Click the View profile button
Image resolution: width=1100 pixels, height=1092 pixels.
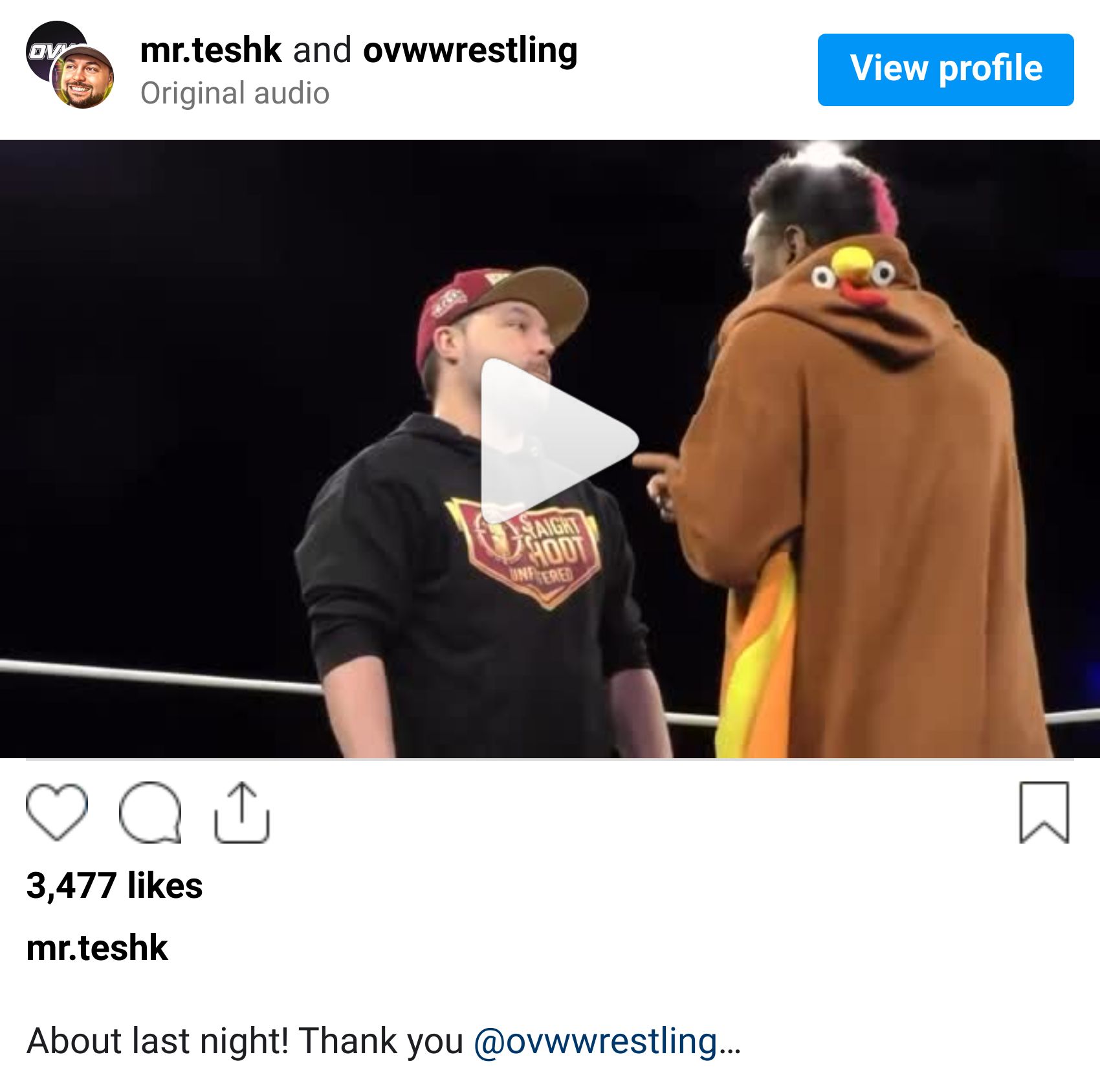pyautogui.click(x=945, y=69)
